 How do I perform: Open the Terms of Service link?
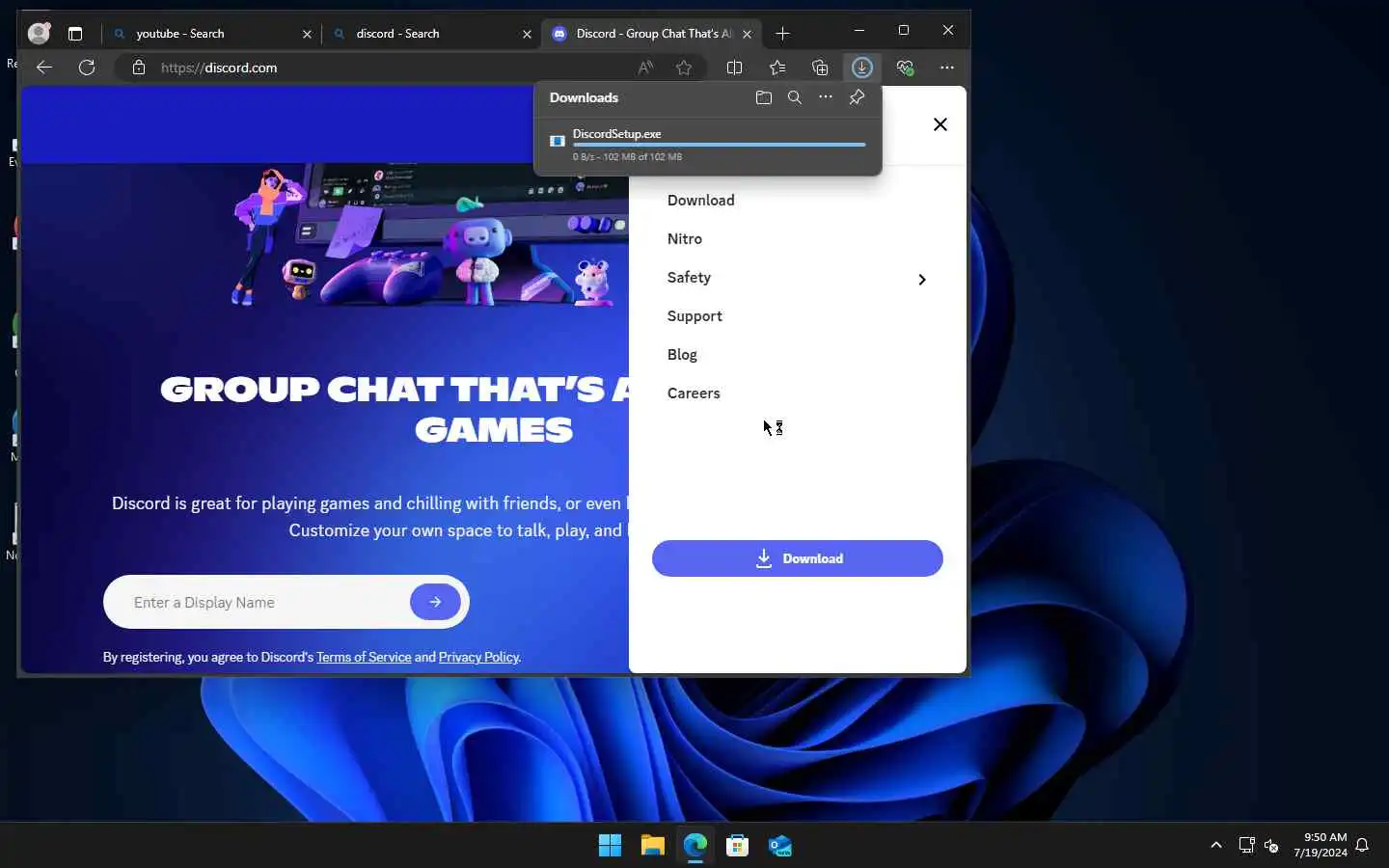click(364, 657)
